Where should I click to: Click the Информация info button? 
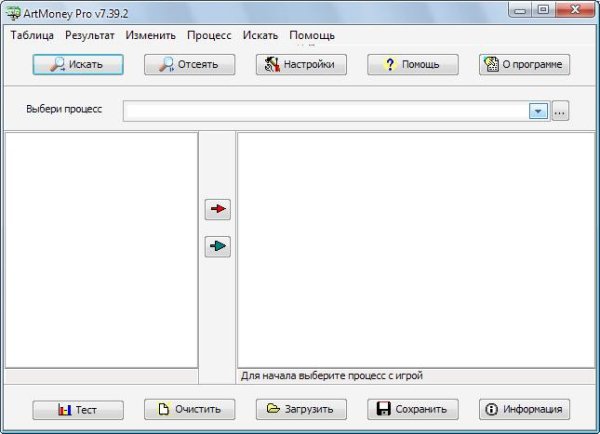coord(524,409)
